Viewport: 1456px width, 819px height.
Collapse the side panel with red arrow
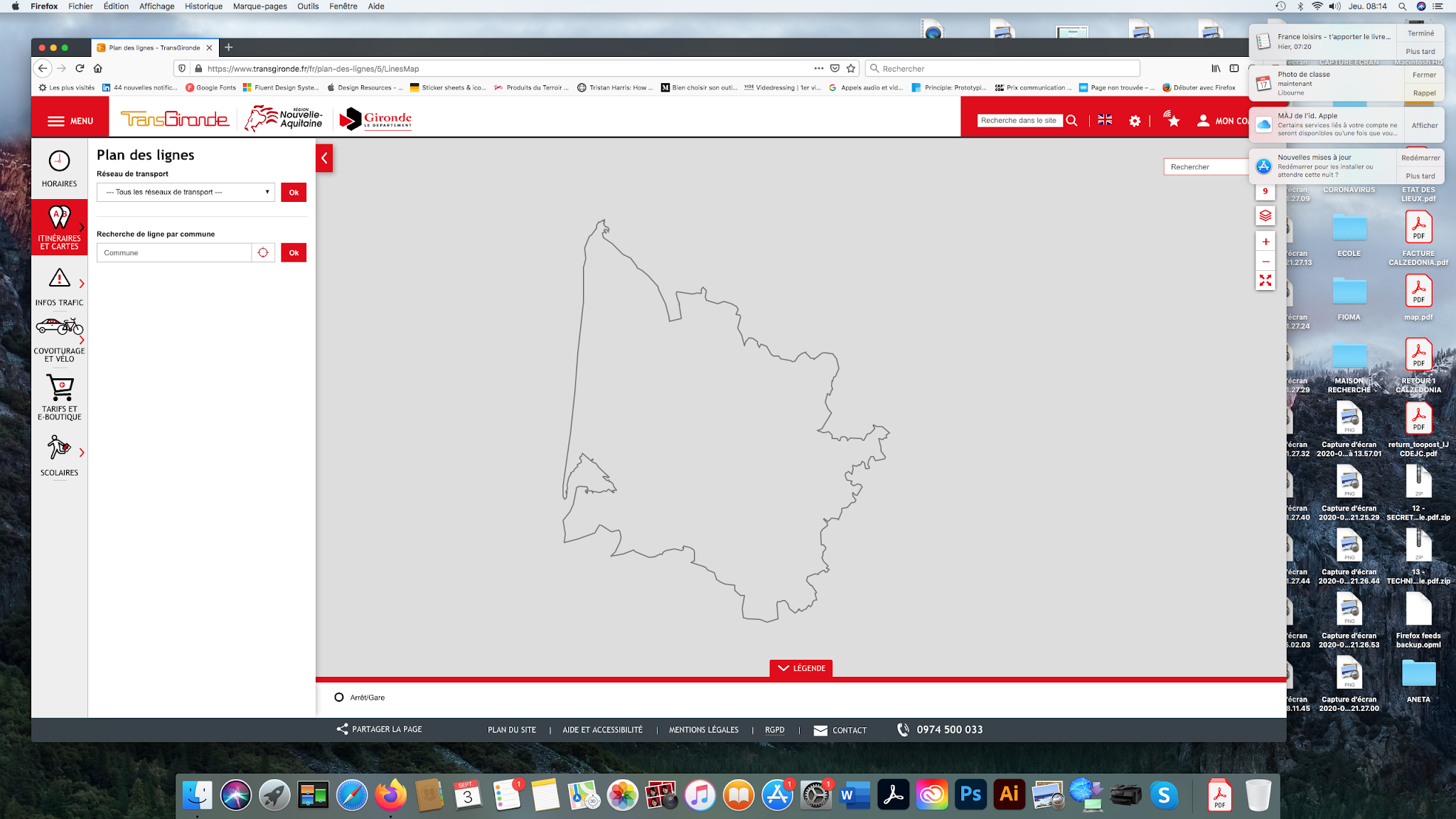[x=324, y=158]
